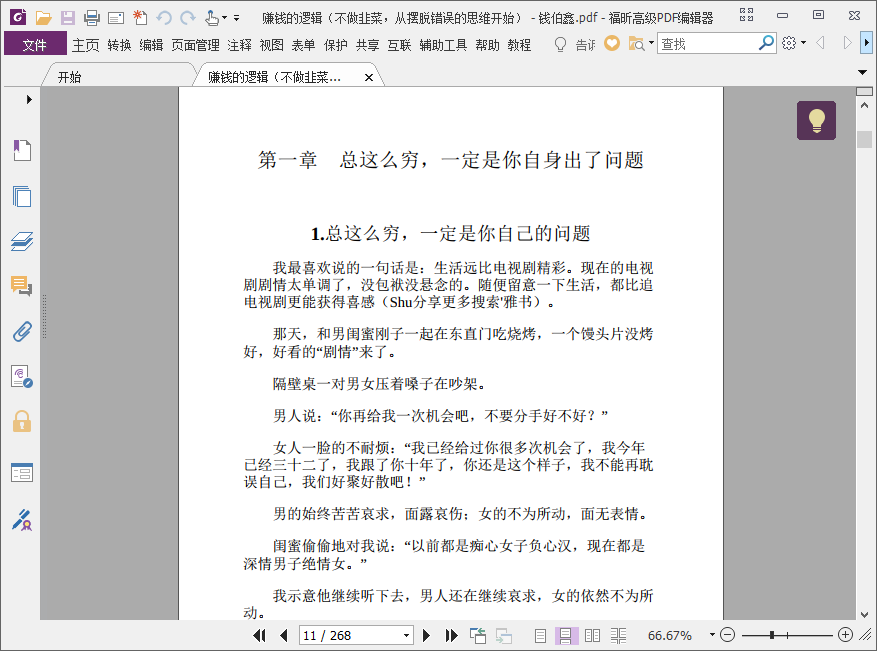This screenshot has width=877, height=651.
Task: Click the vertical scrollbar thumb
Action: click(x=864, y=139)
